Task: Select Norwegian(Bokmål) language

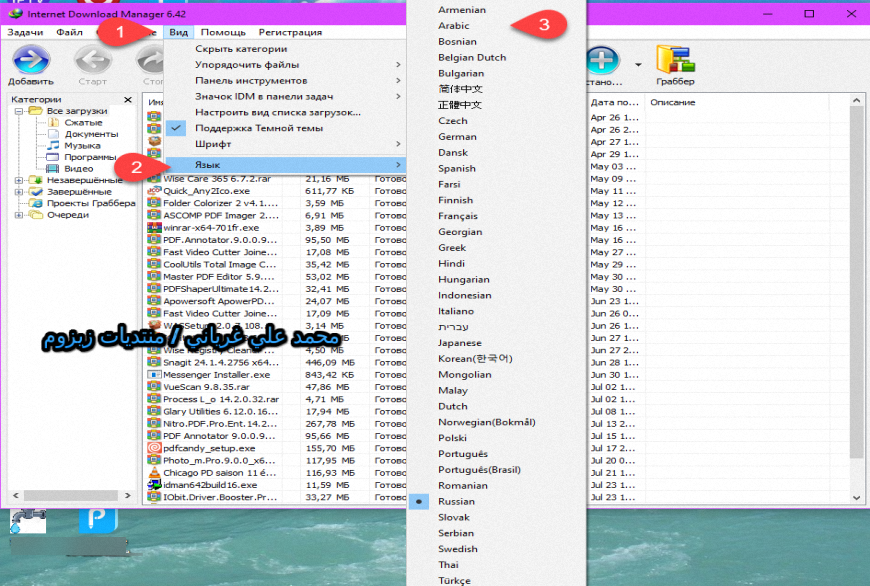Action: pyautogui.click(x=487, y=422)
